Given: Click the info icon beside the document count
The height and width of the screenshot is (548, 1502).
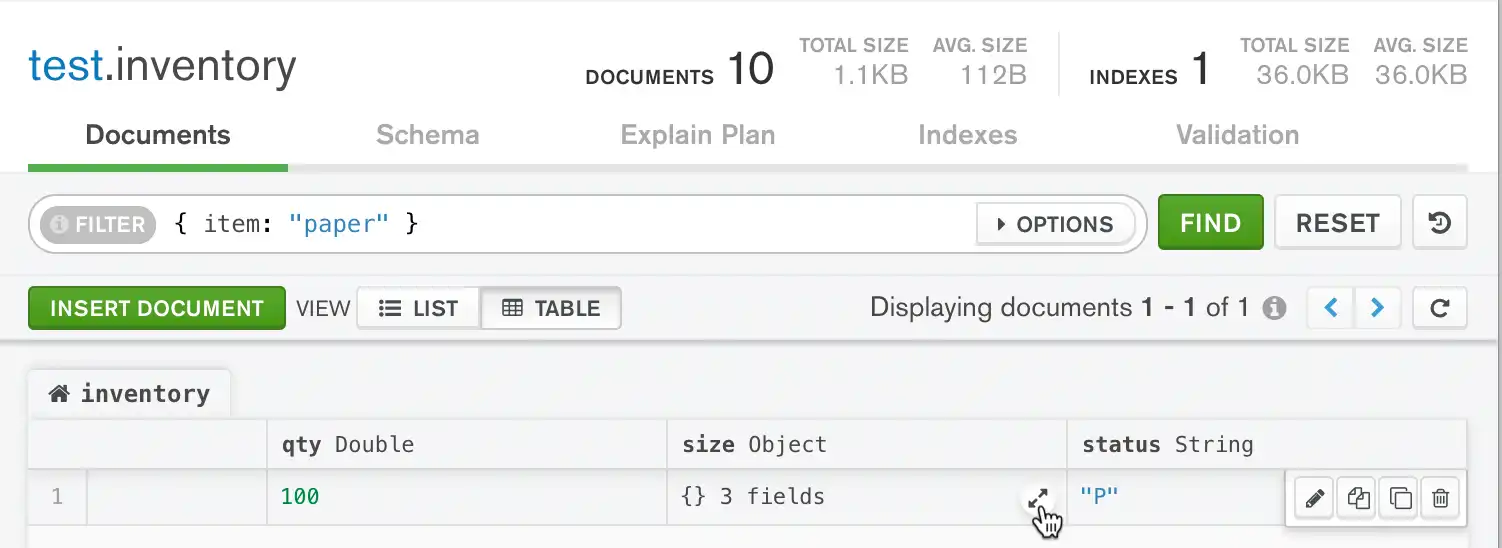Looking at the screenshot, I should coord(1274,308).
